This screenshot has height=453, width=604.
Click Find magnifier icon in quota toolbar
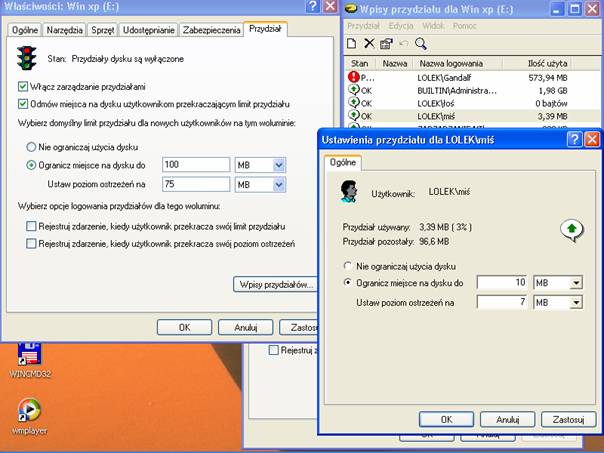421,44
